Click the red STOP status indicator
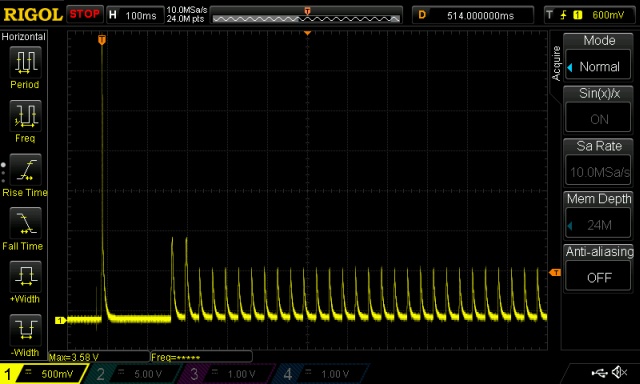The width and height of the screenshot is (640, 384). [x=84, y=14]
